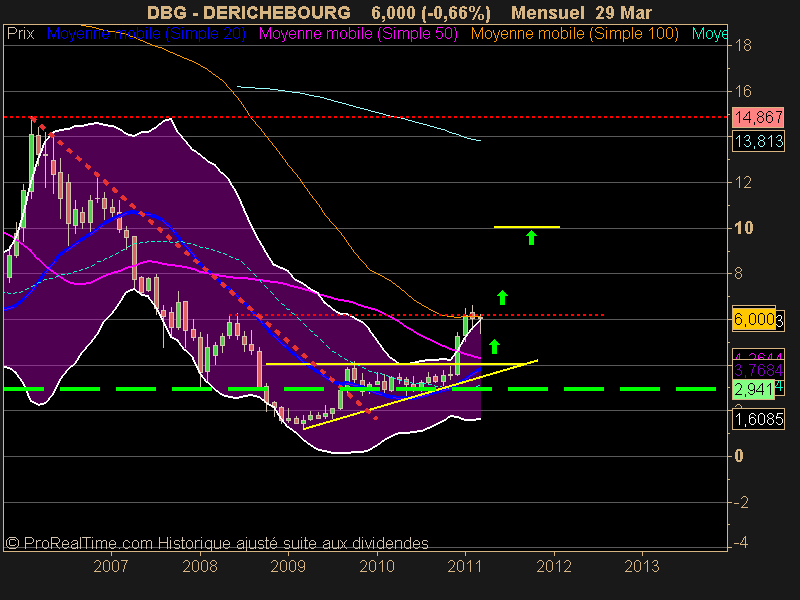Click the price axis value 12
The width and height of the screenshot is (800, 600).
pos(743,183)
